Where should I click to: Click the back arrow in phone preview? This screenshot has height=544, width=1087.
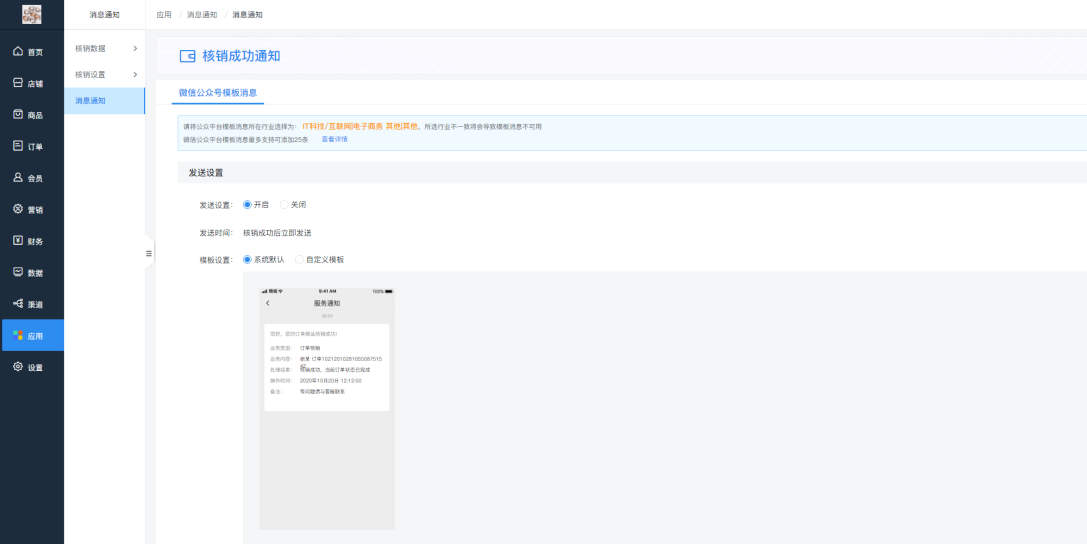[x=267, y=303]
